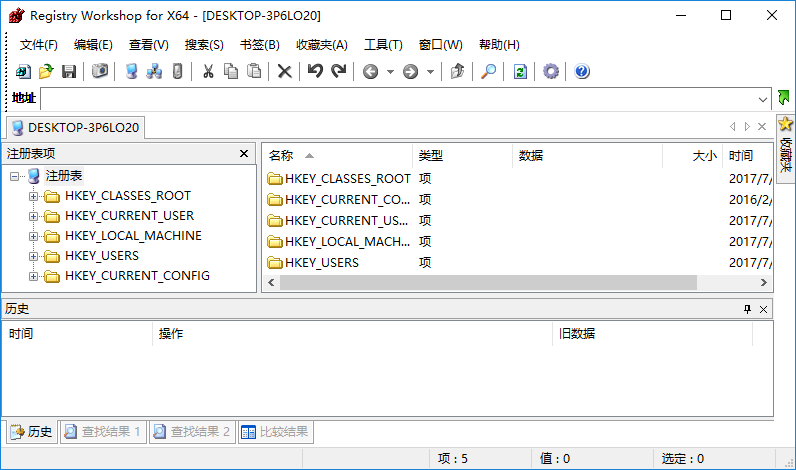Open a registry file with folder icon
This screenshot has width=796, height=470.
pos(46,72)
